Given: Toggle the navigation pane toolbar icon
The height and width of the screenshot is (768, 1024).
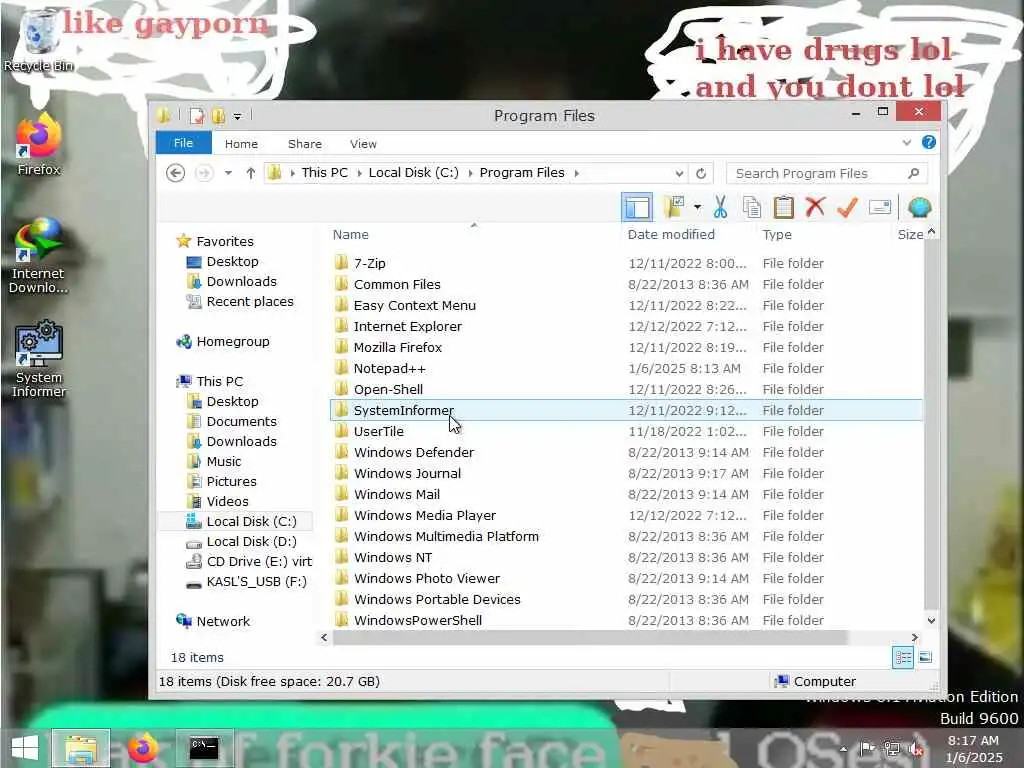Looking at the screenshot, I should click(637, 207).
